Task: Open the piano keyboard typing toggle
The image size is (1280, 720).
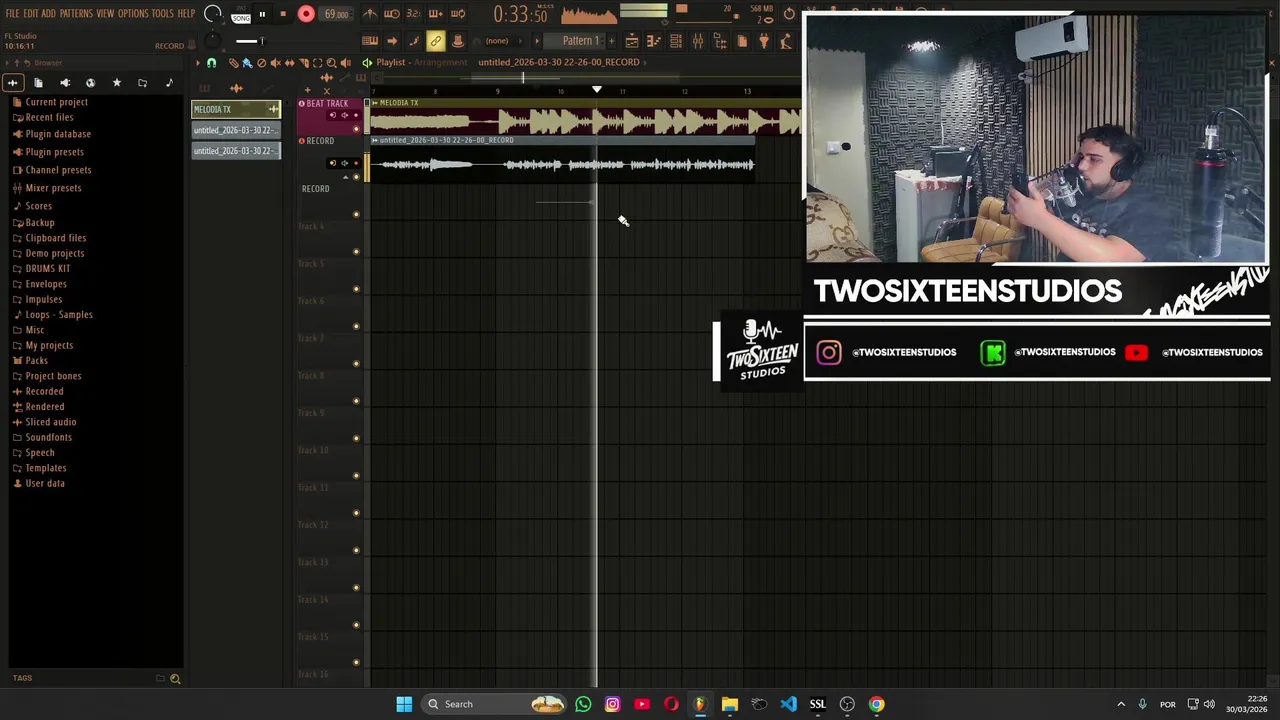Action: pyautogui.click(x=370, y=41)
